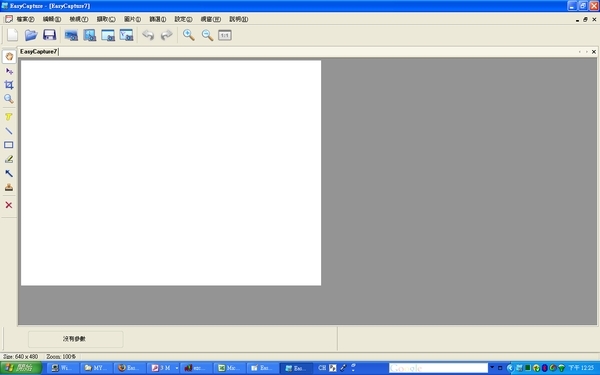
Task: Click the Google search field in taskbar
Action: pyautogui.click(x=438, y=368)
